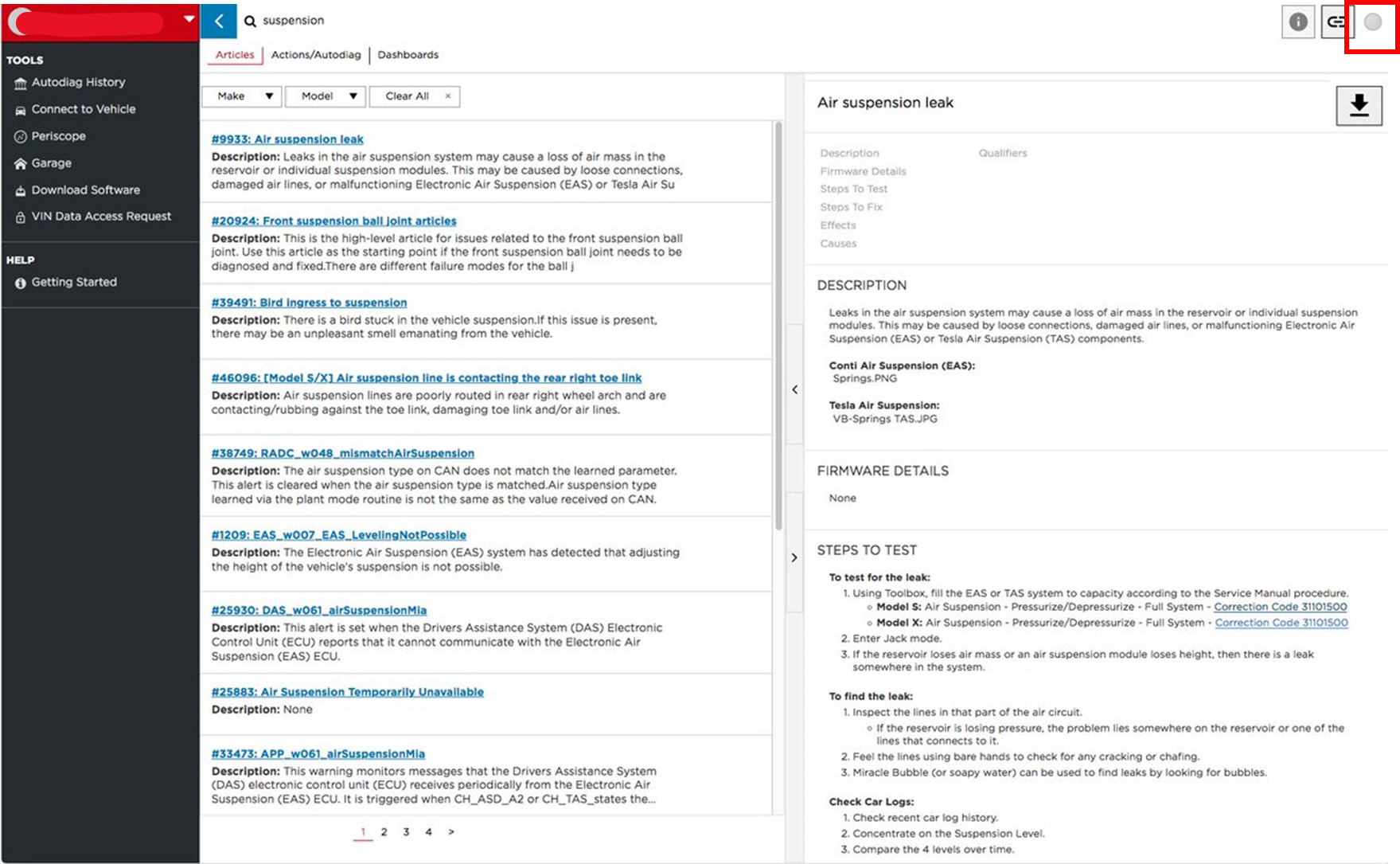This screenshot has width=1400, height=864.
Task: Open the Model filter dropdown
Action: [326, 96]
